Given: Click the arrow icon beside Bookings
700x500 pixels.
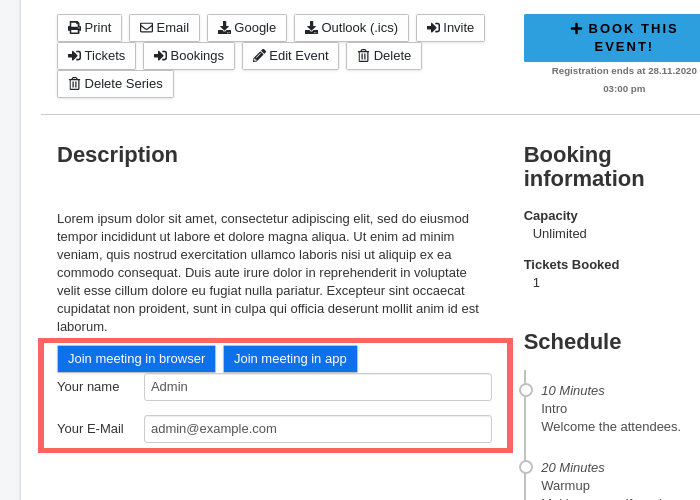Looking at the screenshot, I should click(x=160, y=56).
